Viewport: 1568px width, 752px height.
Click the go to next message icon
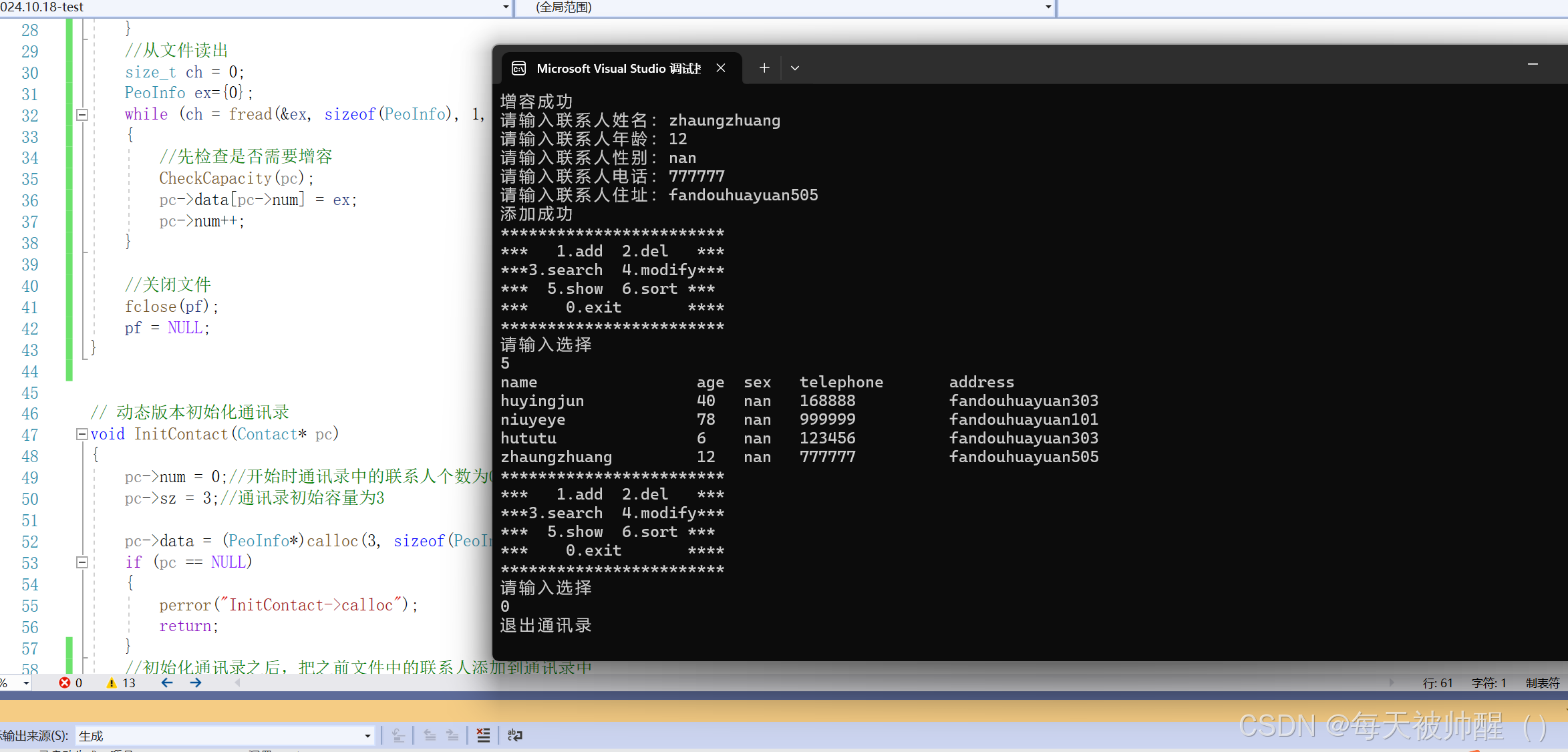453,735
